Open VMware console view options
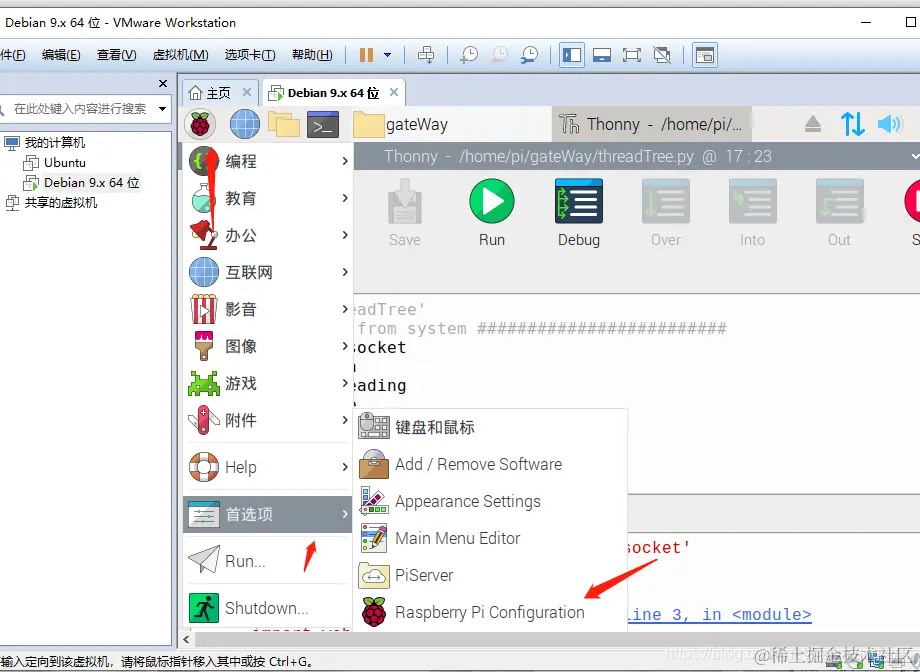Image resolution: width=920 pixels, height=672 pixels. pyautogui.click(x=705, y=55)
